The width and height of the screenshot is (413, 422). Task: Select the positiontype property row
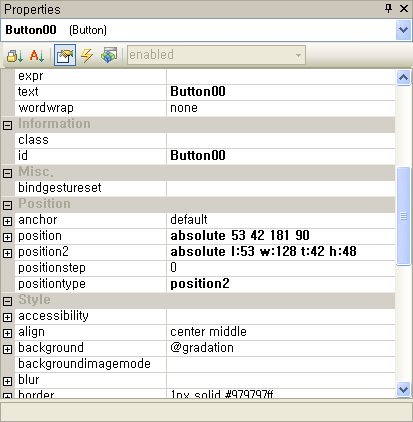pos(198,284)
